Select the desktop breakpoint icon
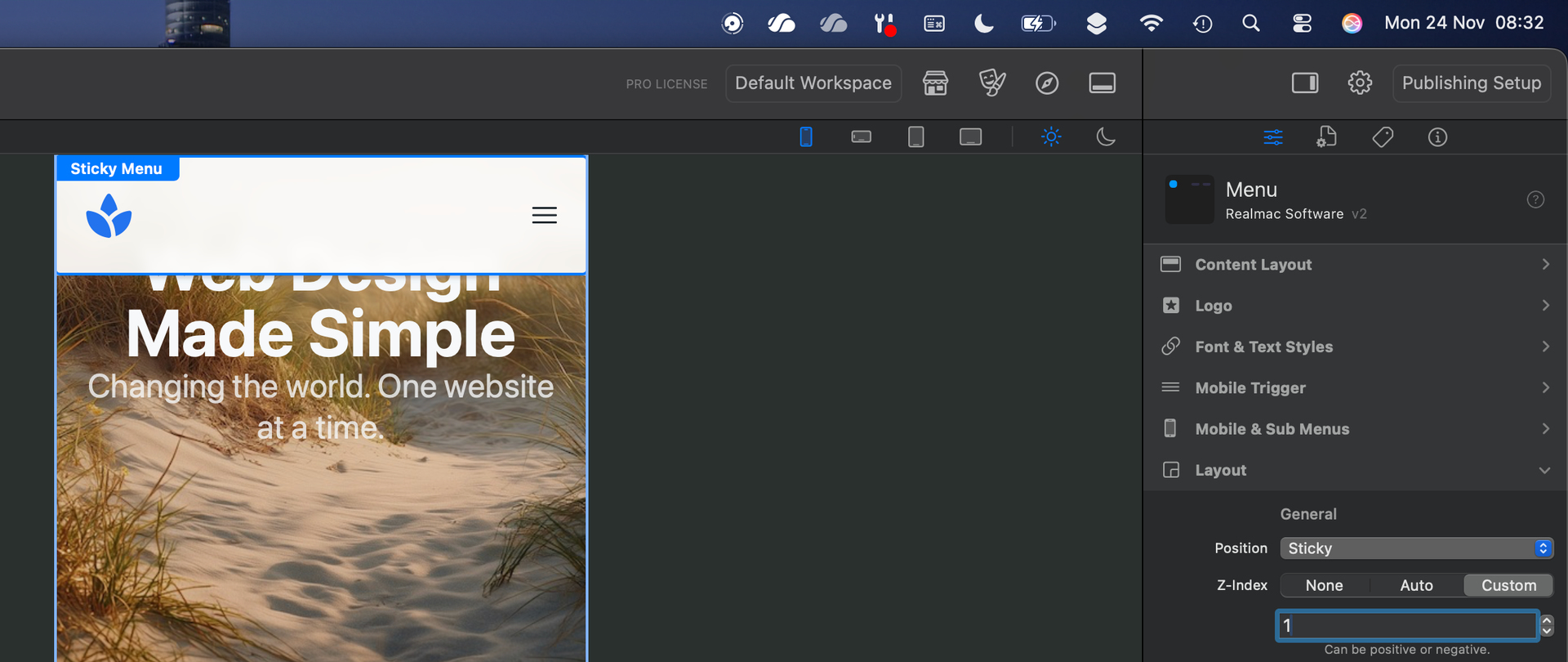The width and height of the screenshot is (1568, 662). [x=970, y=136]
